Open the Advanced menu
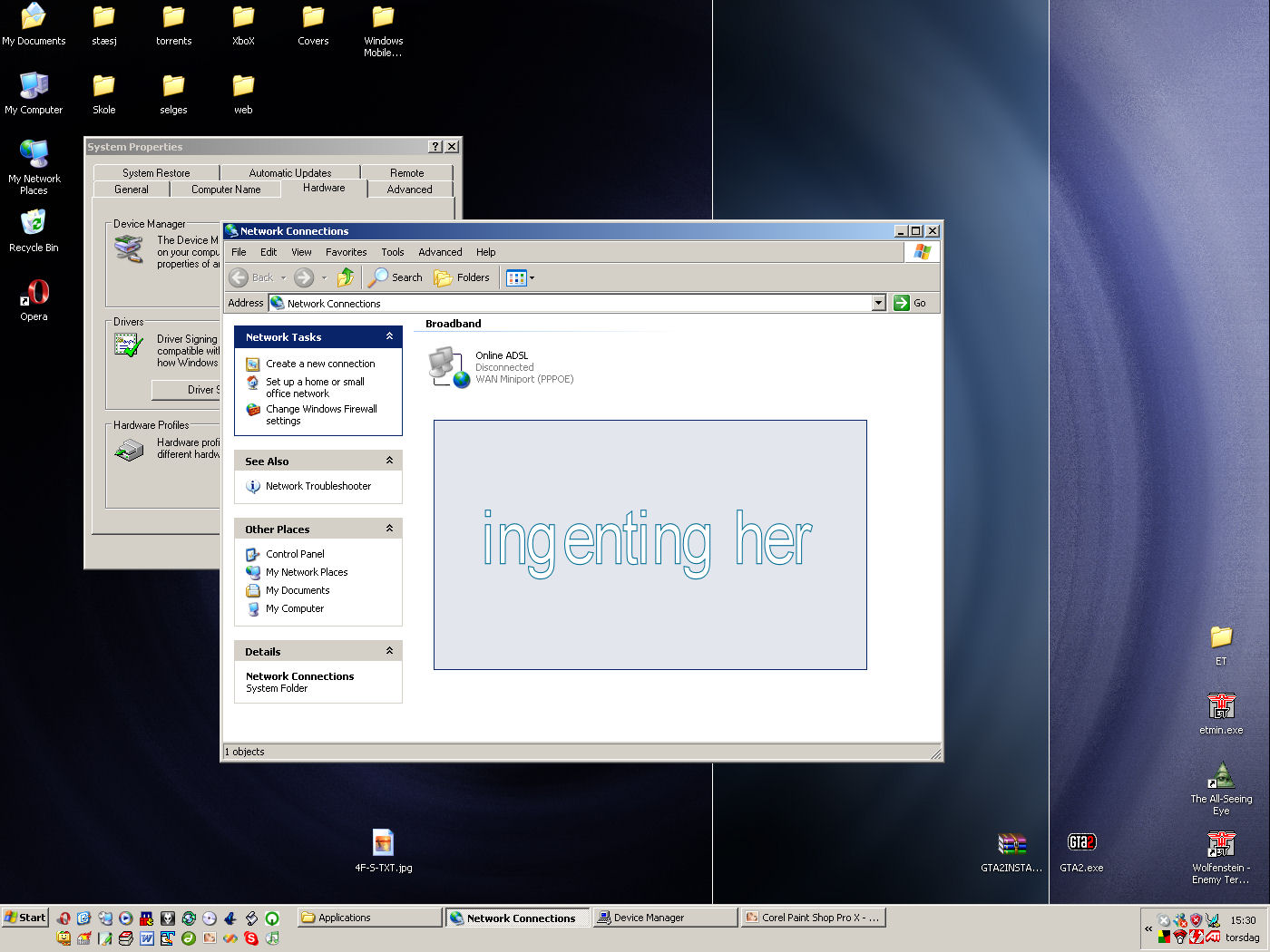Viewport: 1270px width, 952px height. tap(440, 252)
